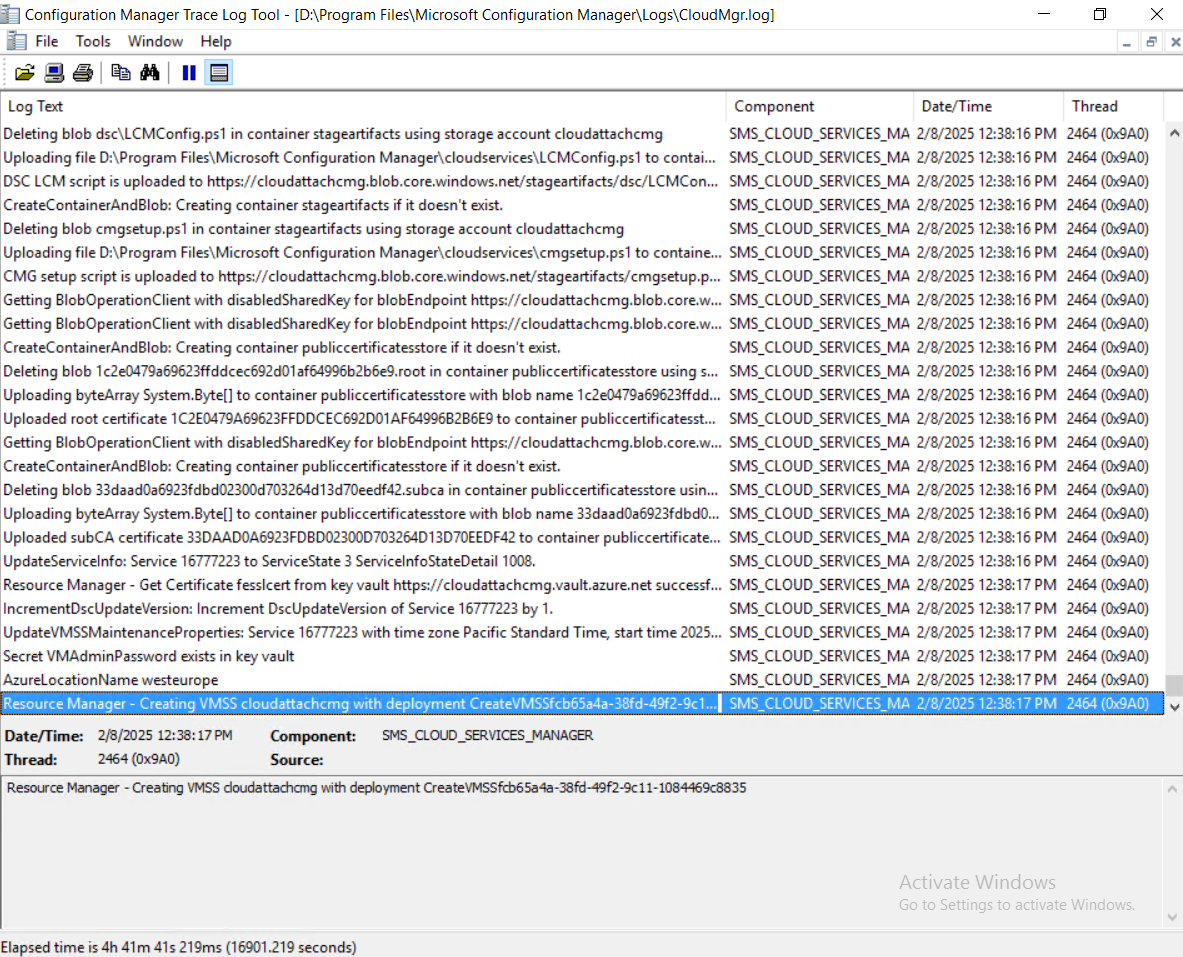The width and height of the screenshot is (1183, 957).
Task: Click inside the log detail text box
Action: point(581,851)
